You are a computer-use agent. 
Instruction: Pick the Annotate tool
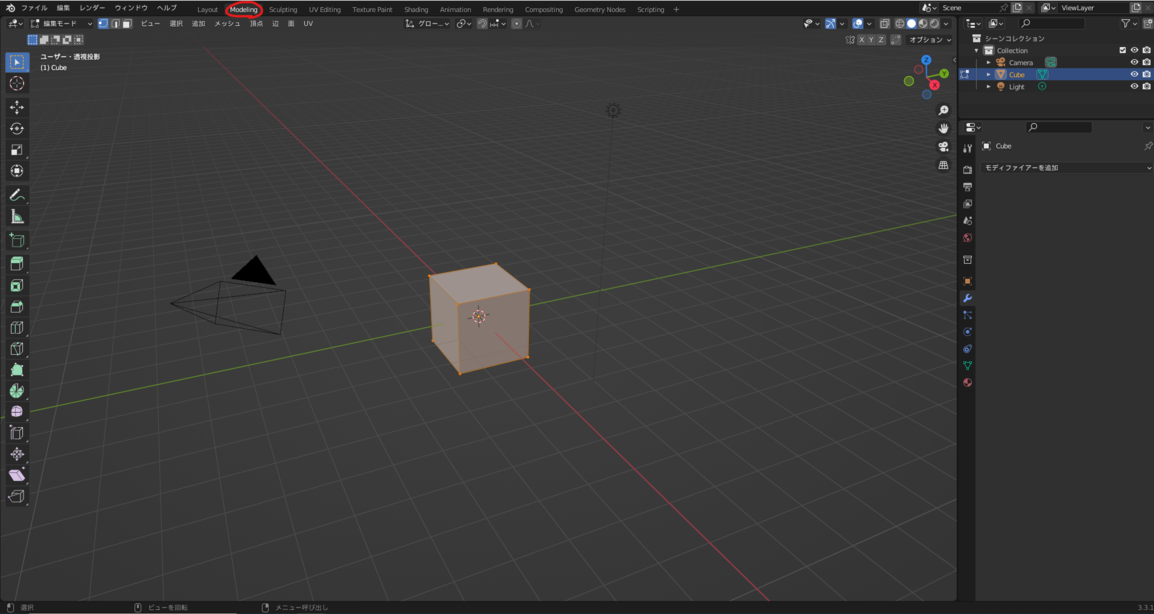tap(16, 195)
